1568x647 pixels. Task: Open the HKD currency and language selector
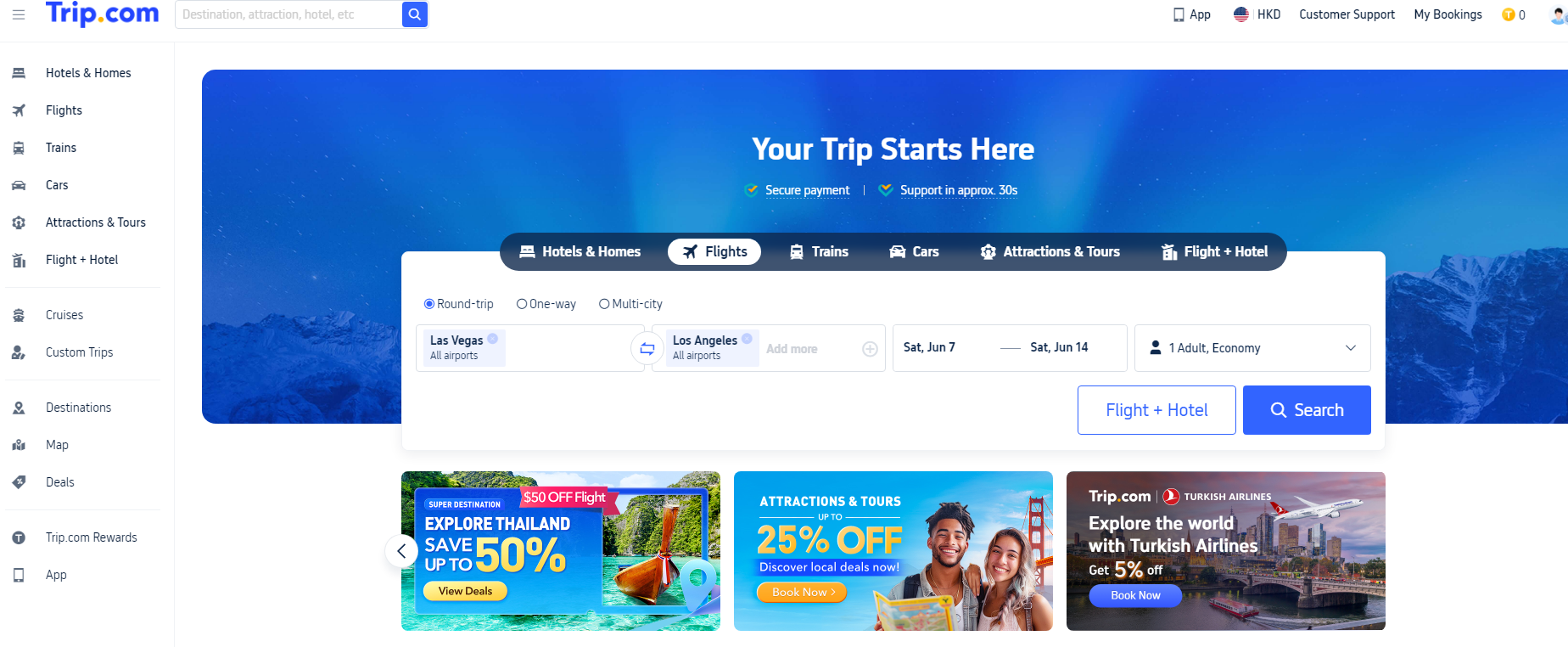tap(1257, 14)
